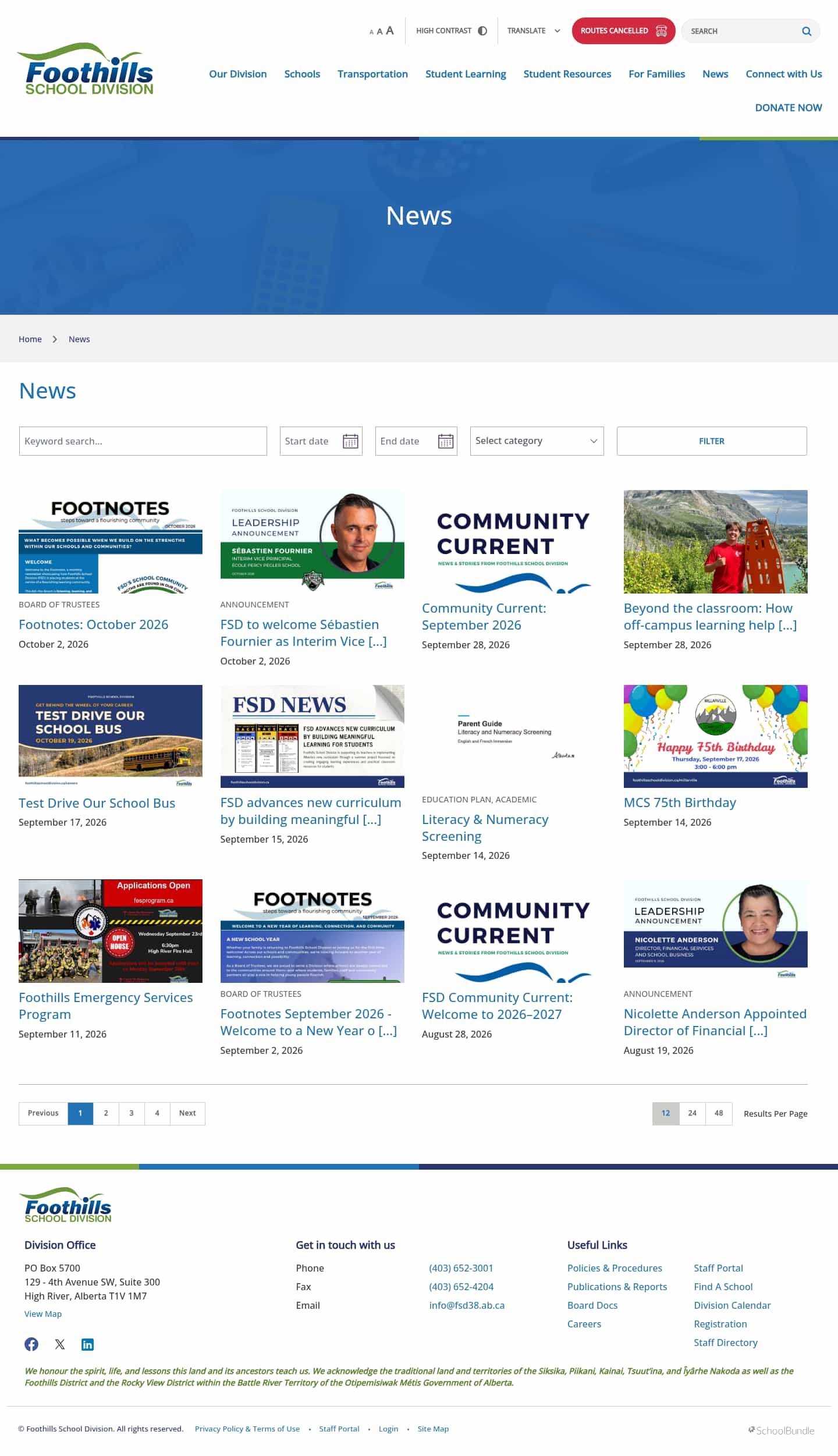This screenshot has height=1456, width=838.
Task: Toggle High Contrast mode
Action: pos(452,31)
